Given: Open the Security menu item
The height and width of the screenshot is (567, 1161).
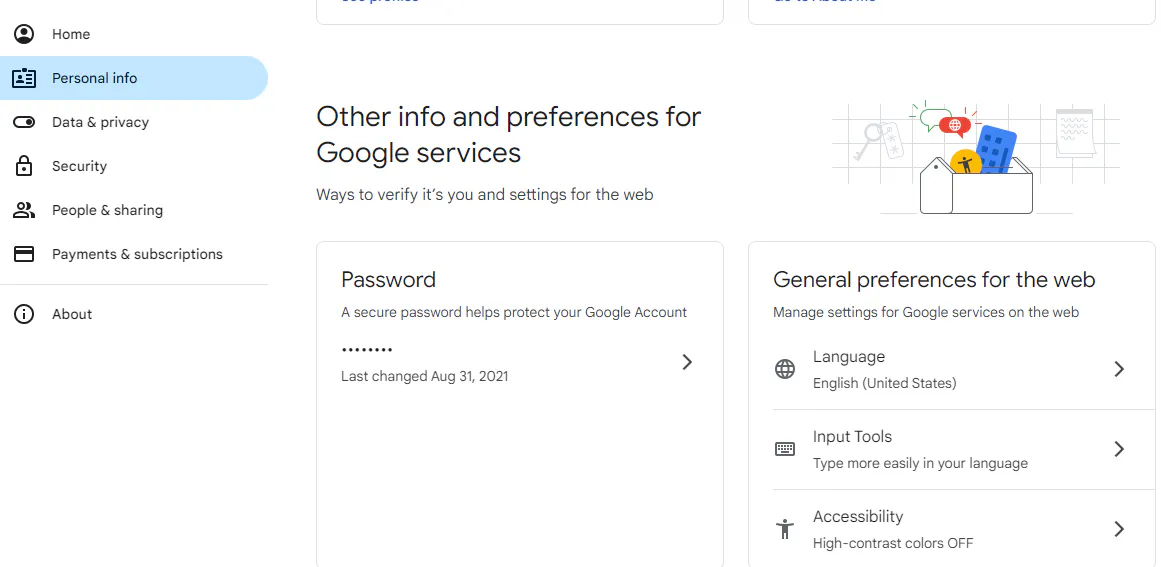Looking at the screenshot, I should tap(79, 166).
